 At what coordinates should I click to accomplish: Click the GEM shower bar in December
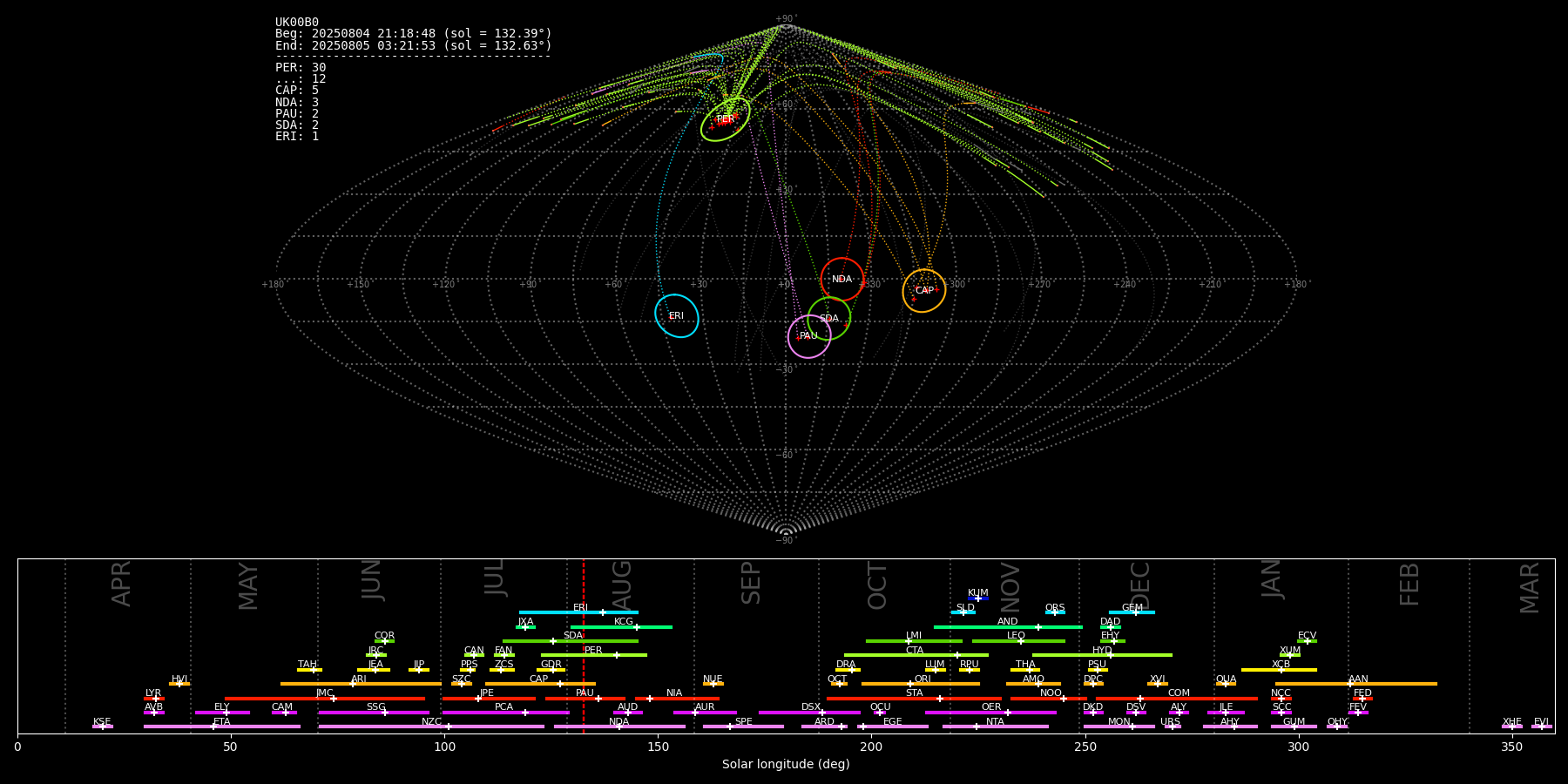tap(1132, 612)
